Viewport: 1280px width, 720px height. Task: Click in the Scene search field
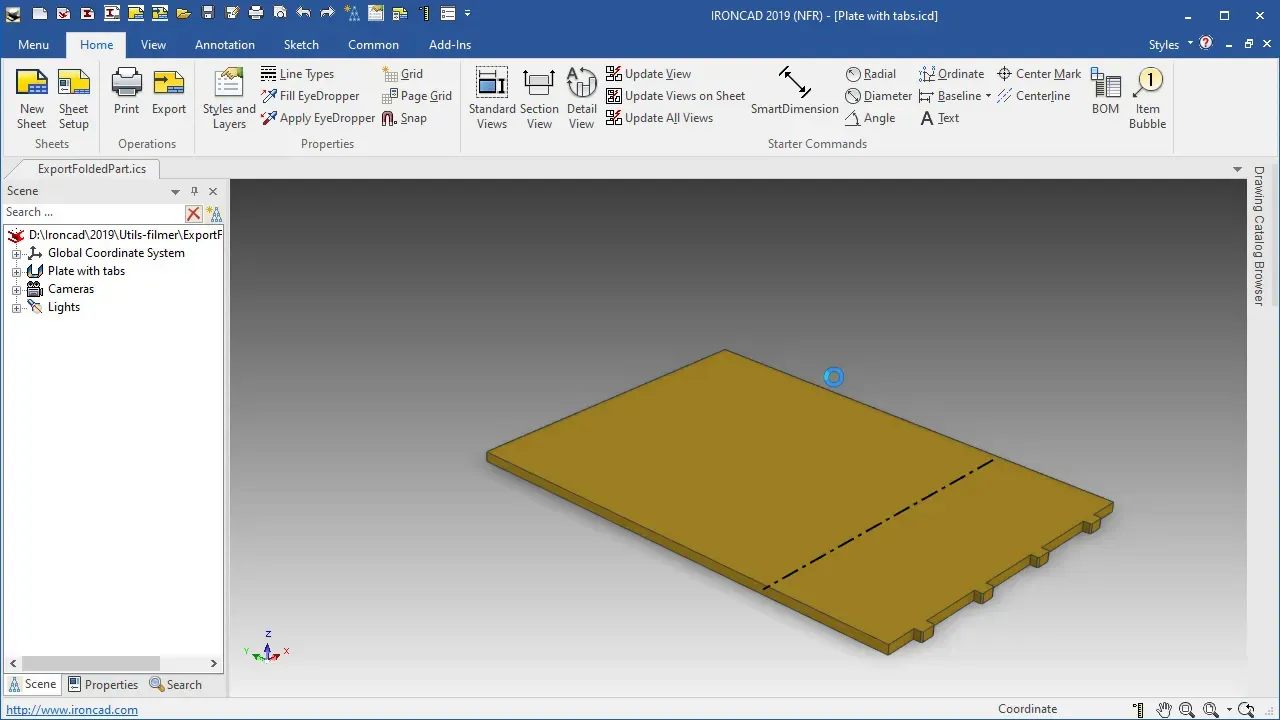[x=93, y=212]
